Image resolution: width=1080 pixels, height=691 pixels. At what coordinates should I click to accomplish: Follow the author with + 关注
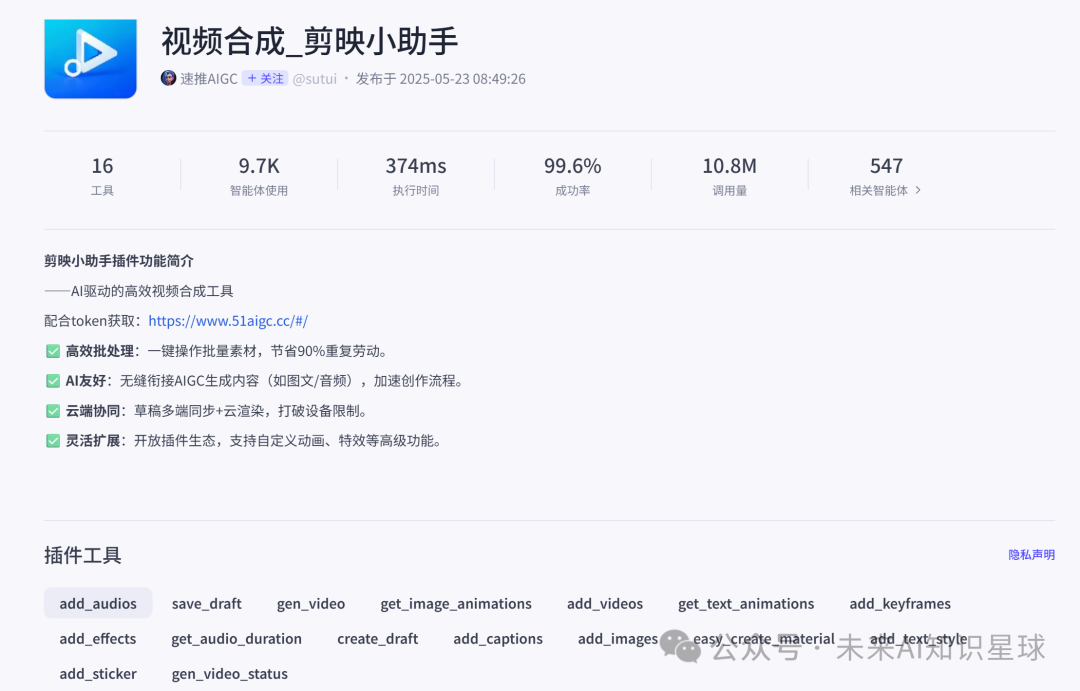[265, 79]
